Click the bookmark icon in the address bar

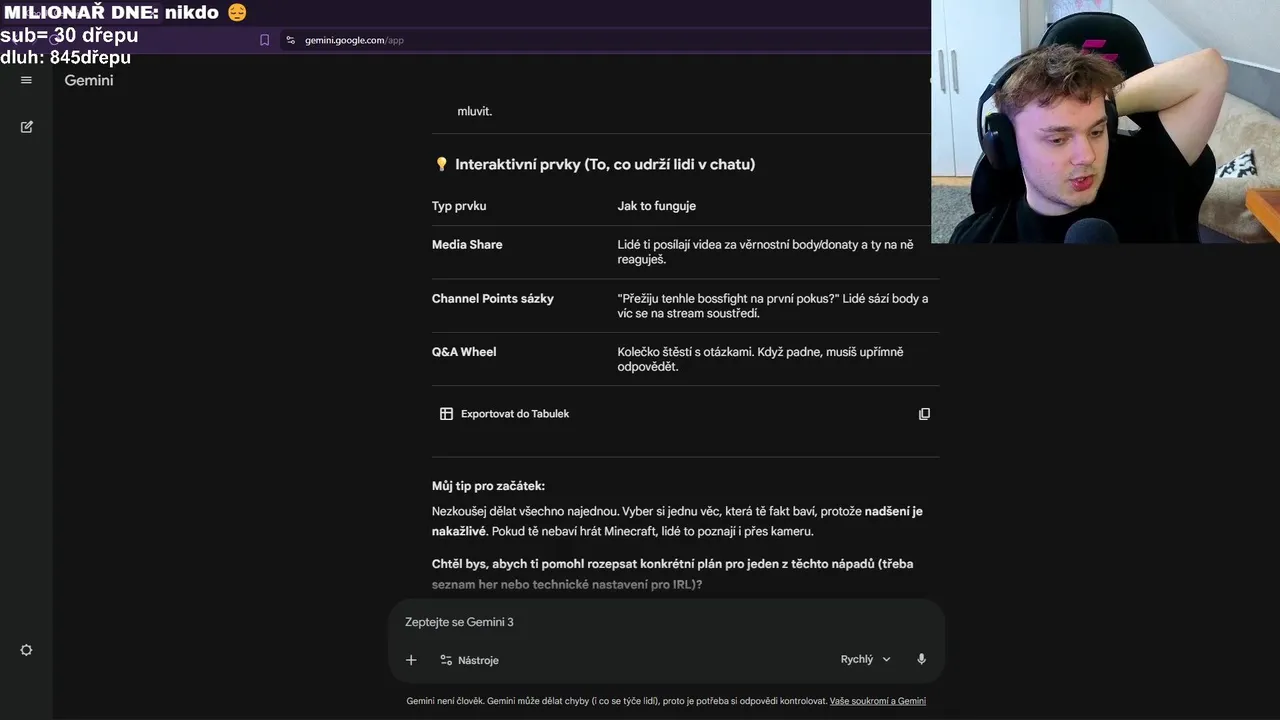pos(265,40)
